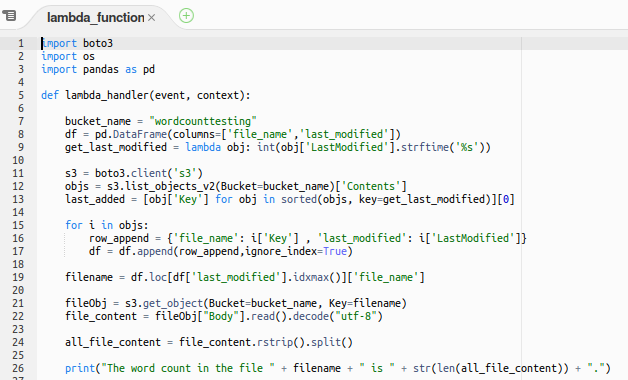
Task: Select the lambda_function tab
Action: point(95,18)
